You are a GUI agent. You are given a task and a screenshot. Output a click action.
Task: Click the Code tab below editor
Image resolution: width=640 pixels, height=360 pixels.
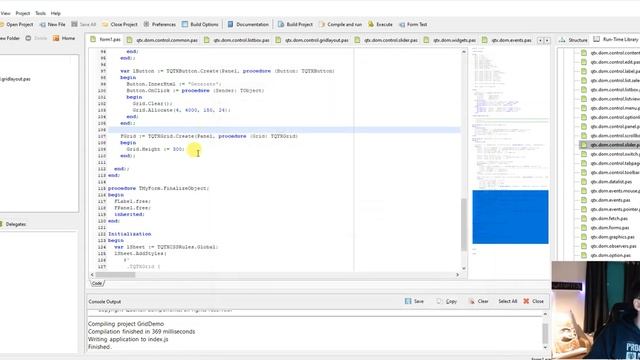tap(97, 283)
